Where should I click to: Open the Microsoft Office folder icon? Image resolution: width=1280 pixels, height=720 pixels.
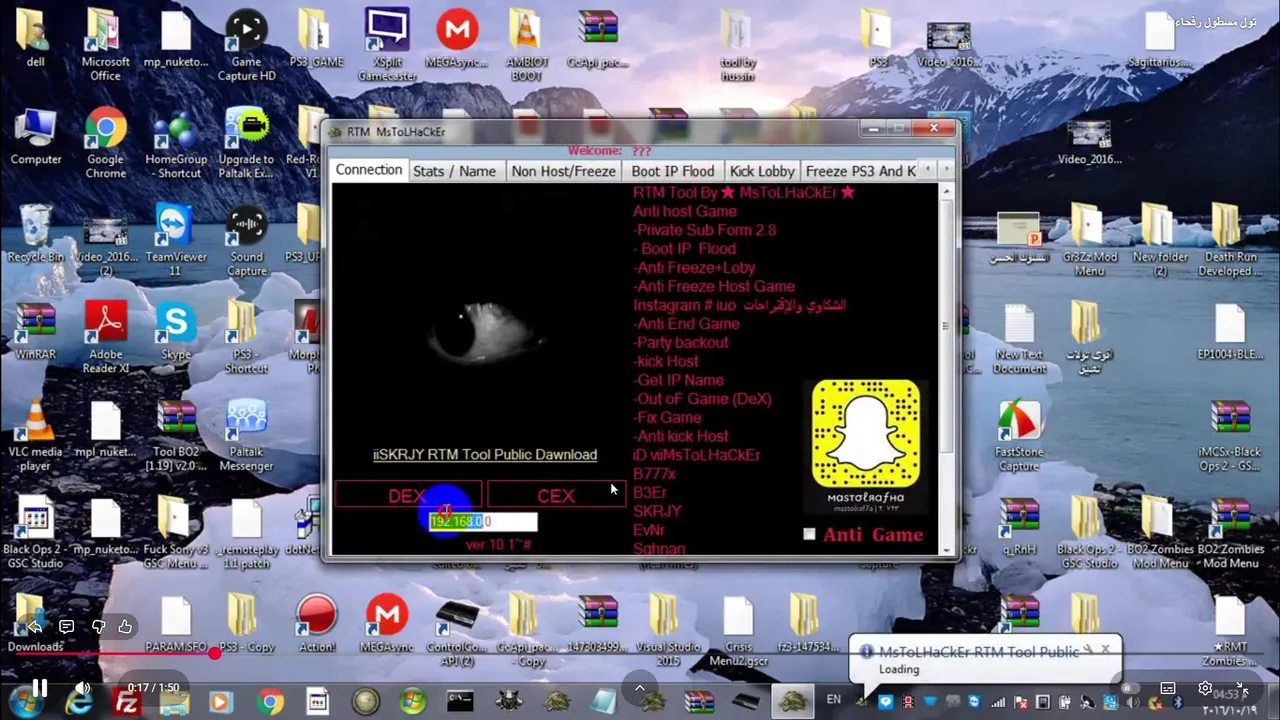click(105, 45)
